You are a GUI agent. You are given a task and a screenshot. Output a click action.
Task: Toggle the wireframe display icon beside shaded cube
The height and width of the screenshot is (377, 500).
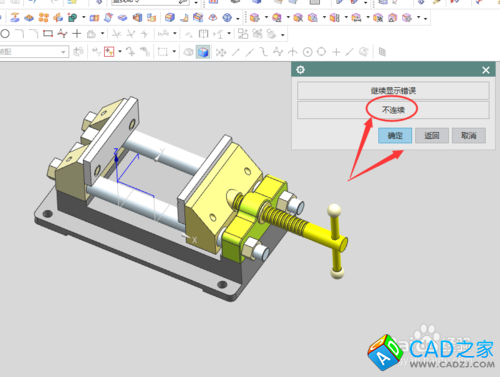click(189, 52)
